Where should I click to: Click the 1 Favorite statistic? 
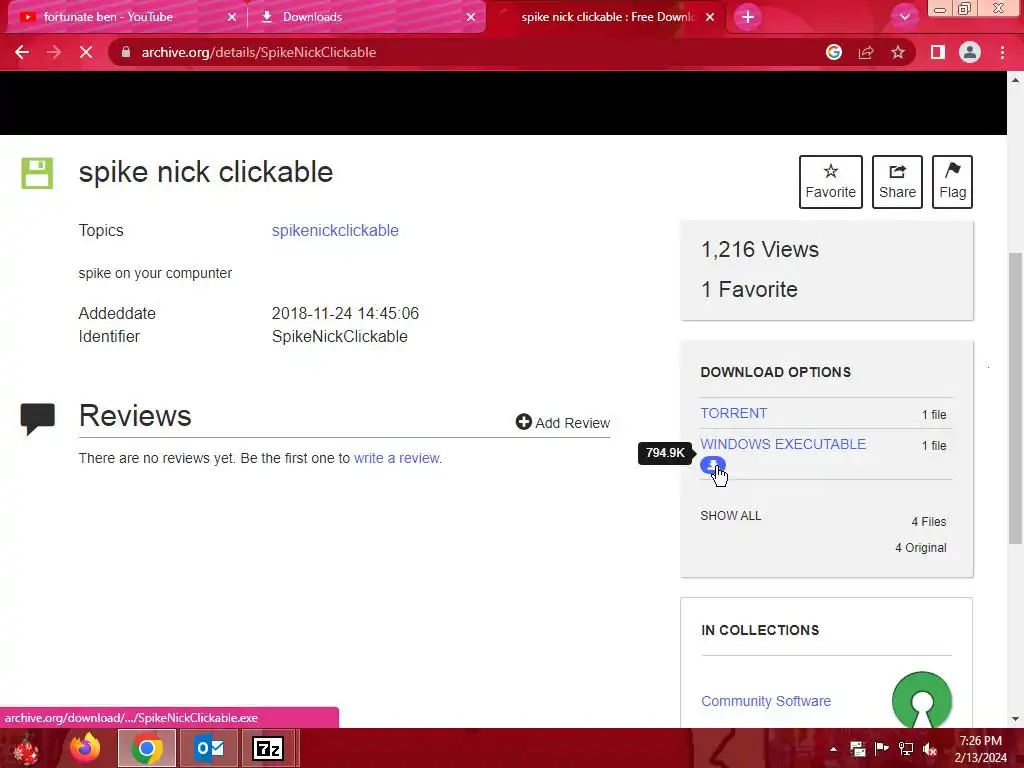click(x=749, y=289)
